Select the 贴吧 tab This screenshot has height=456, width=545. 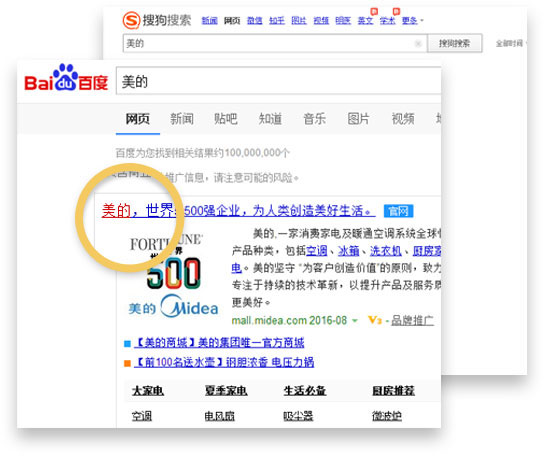[x=226, y=119]
